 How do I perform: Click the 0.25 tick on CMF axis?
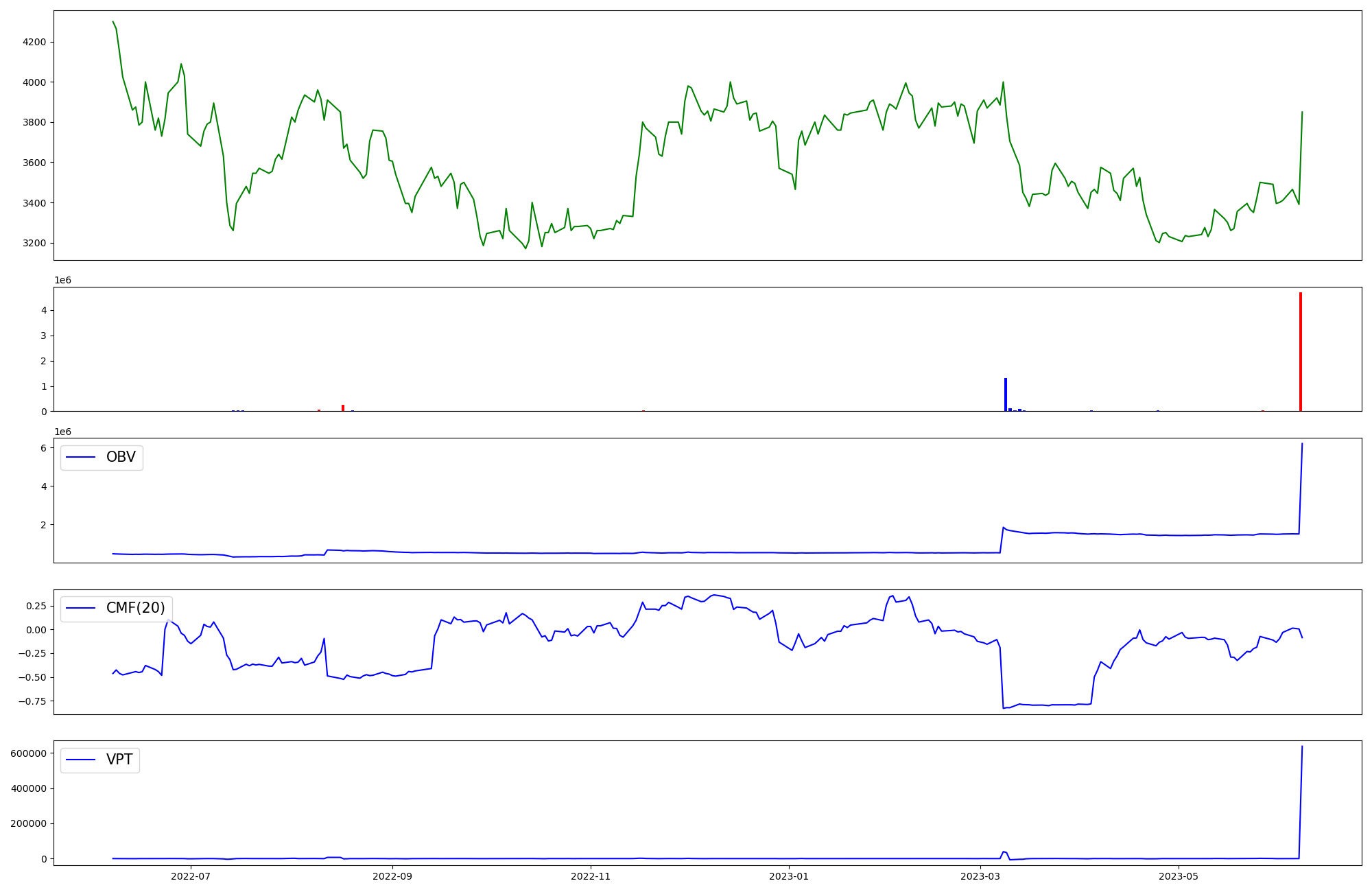pos(36,606)
